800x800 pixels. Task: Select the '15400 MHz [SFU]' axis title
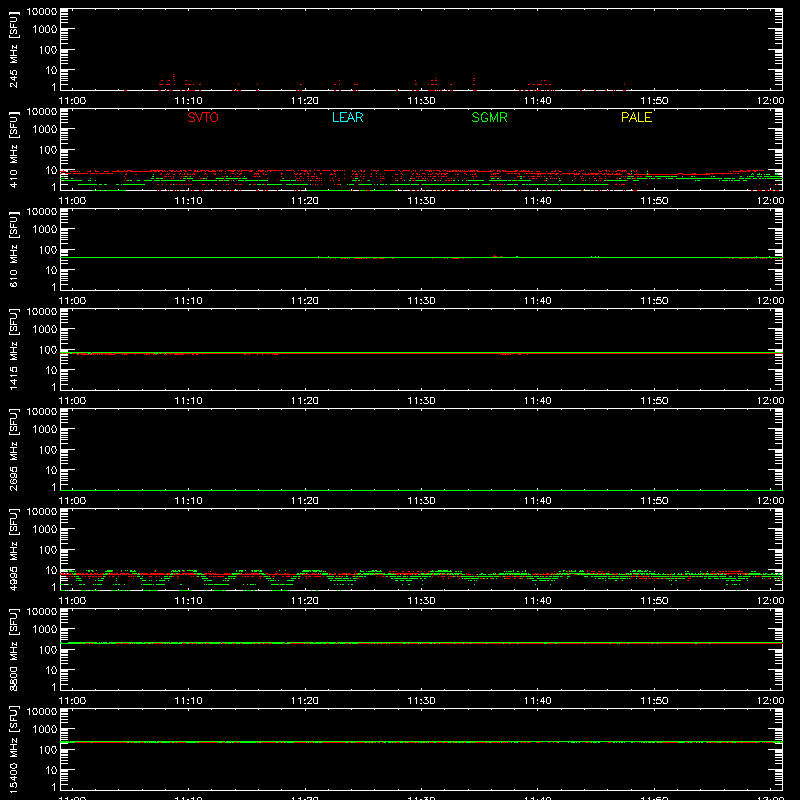tap(13, 749)
